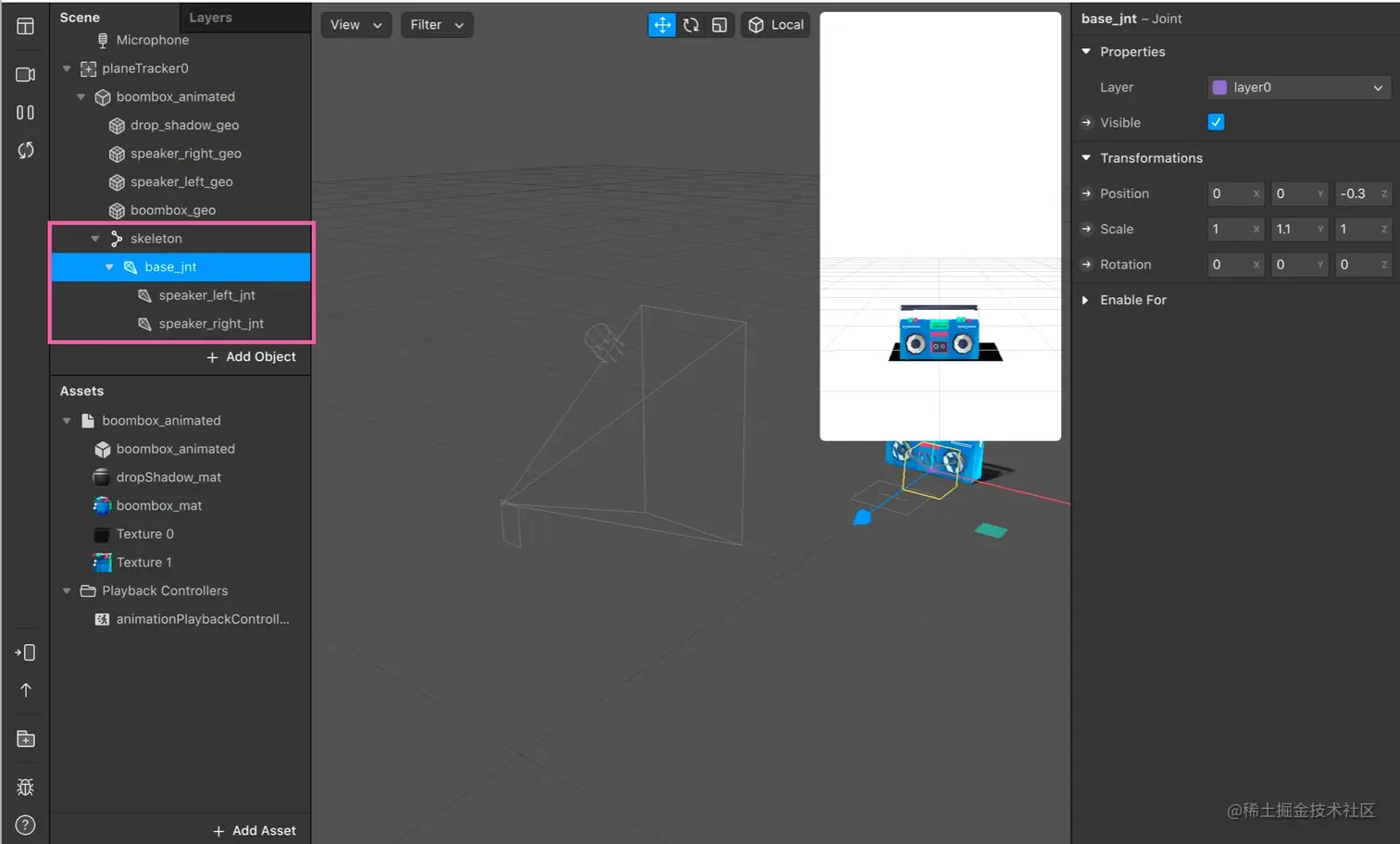Click the animationPlaybackController asset icon
Viewport: 1400px width, 844px height.
[103, 619]
